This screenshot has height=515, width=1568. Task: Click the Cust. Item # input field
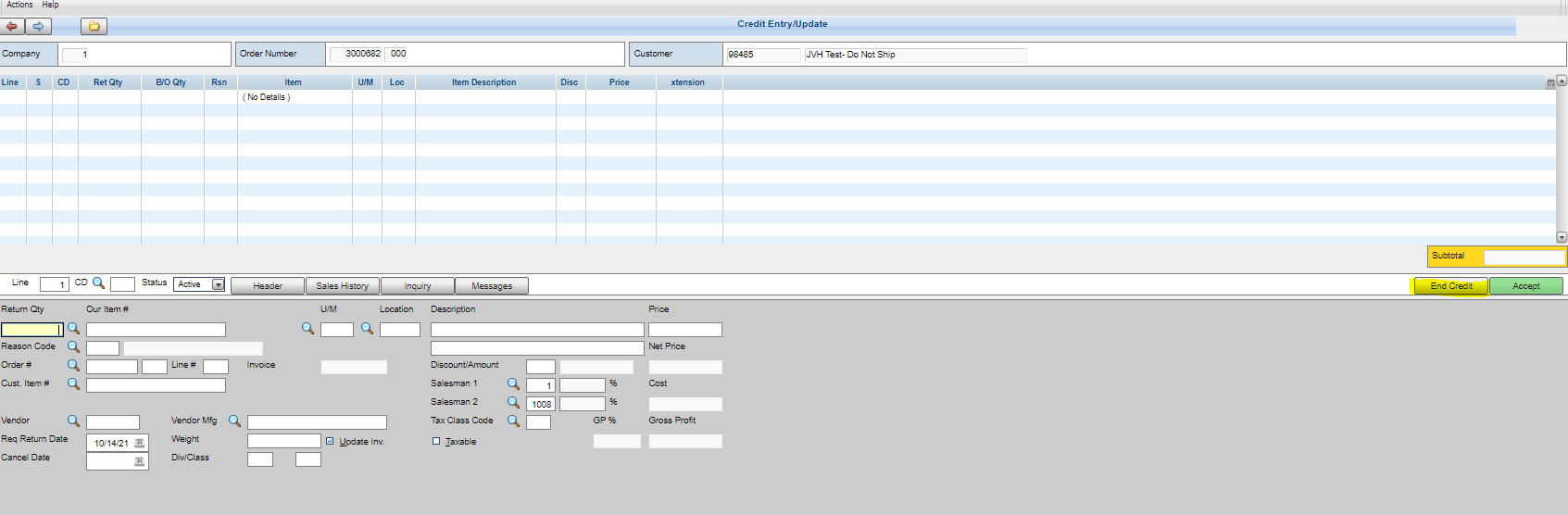pos(156,385)
